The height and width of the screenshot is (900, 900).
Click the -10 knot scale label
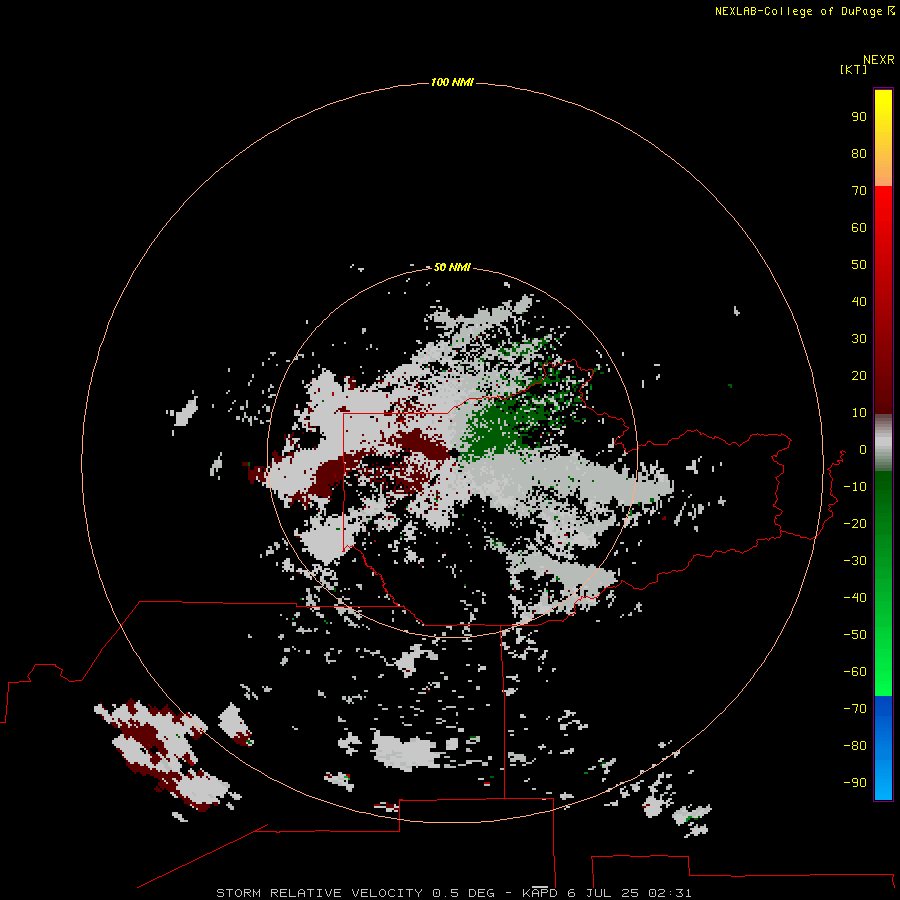click(x=855, y=487)
